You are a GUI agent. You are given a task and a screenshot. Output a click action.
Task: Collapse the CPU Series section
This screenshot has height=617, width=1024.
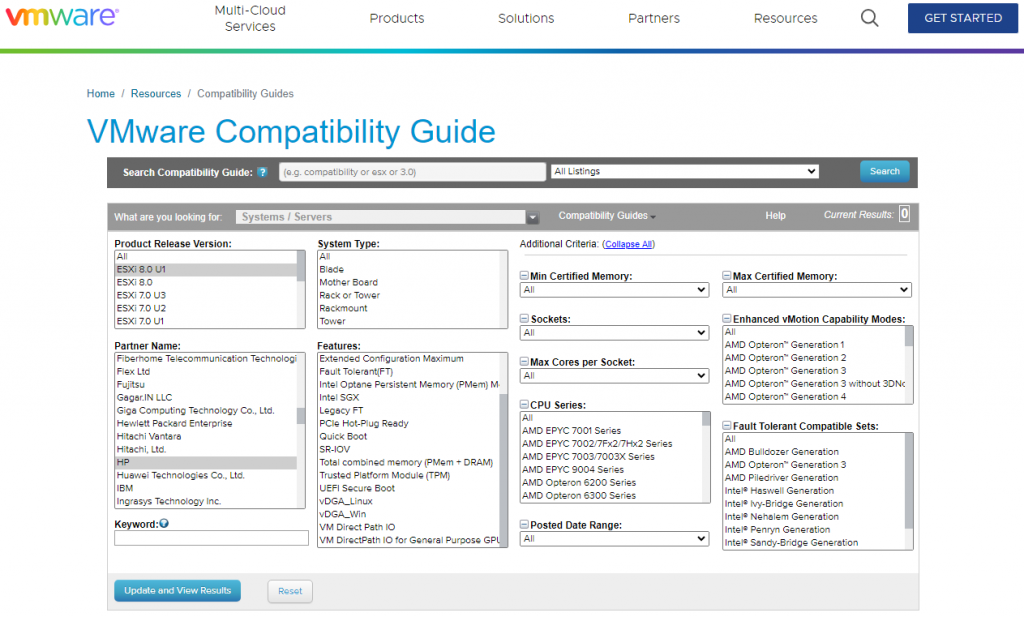524,405
